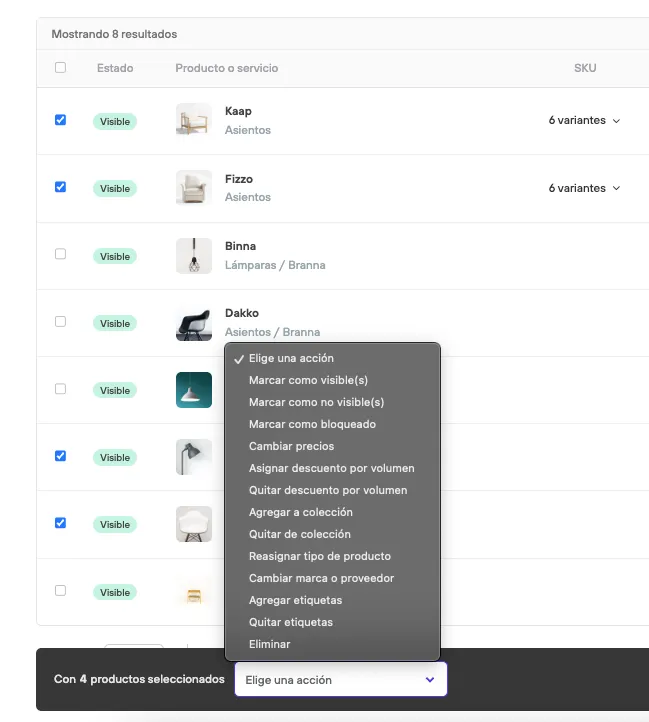The height and width of the screenshot is (722, 649).
Task: Choose 'Agregar a colección' action
Action: pos(332,512)
